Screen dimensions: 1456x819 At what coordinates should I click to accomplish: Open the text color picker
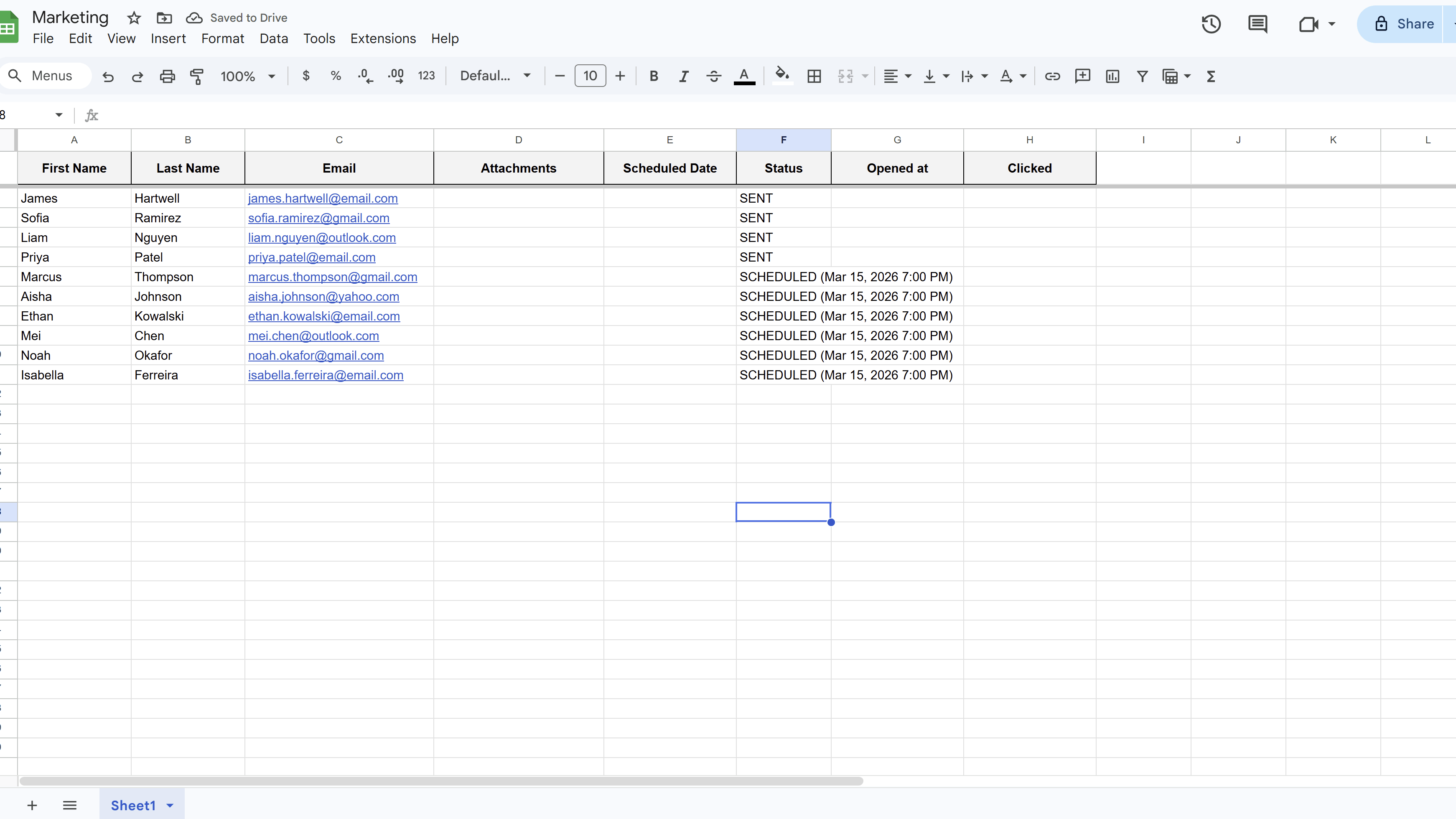[744, 76]
